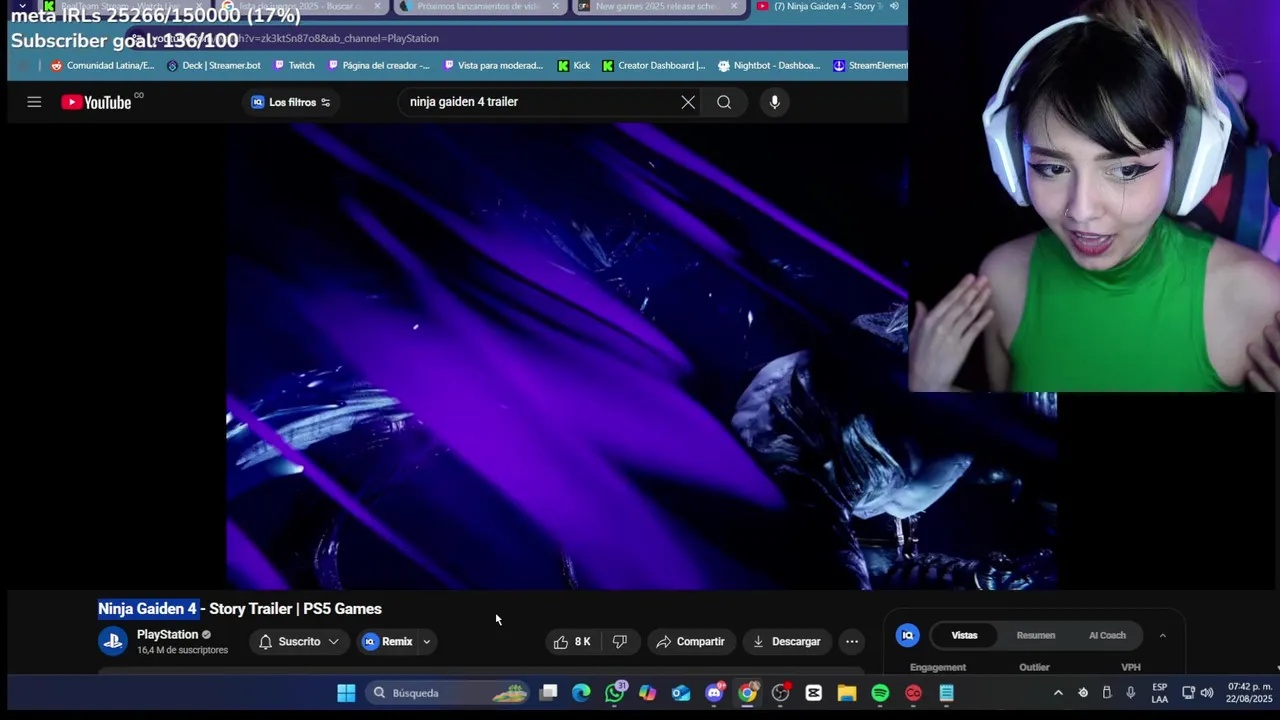The image size is (1280, 720).
Task: Open the Comunidad Latina bookmark
Action: pos(102,66)
